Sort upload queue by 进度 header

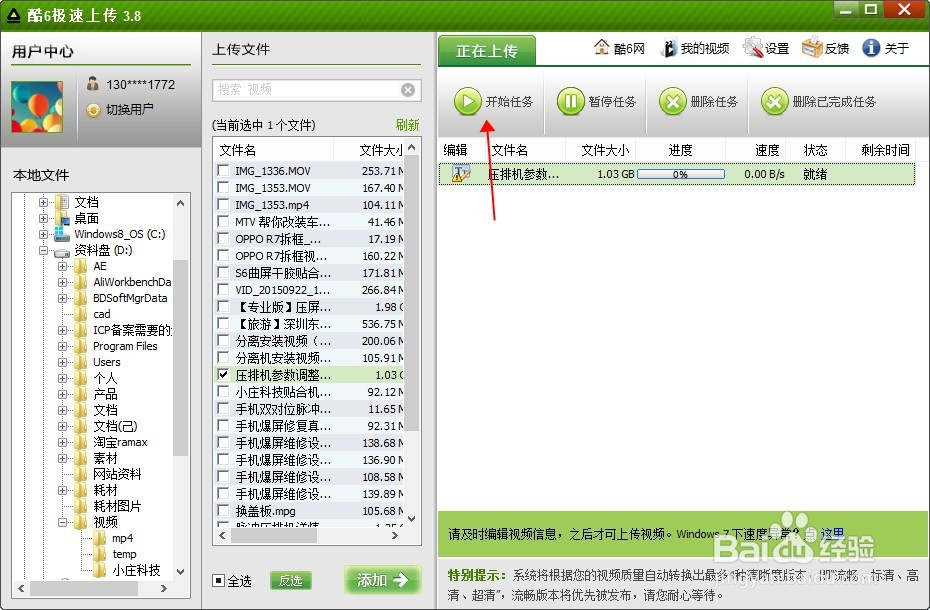pyautogui.click(x=680, y=150)
